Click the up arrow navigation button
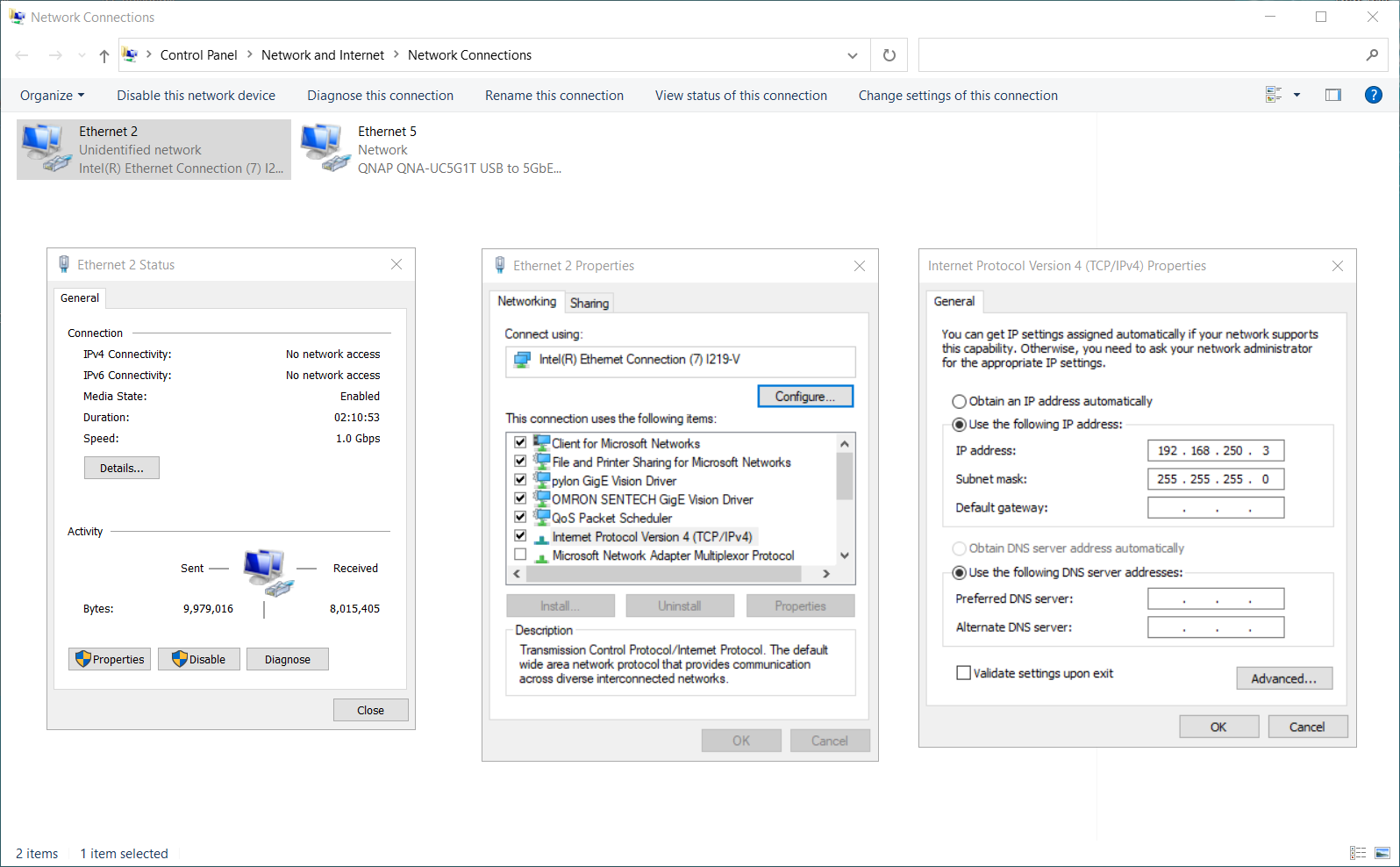The width and height of the screenshot is (1400, 867). point(104,55)
